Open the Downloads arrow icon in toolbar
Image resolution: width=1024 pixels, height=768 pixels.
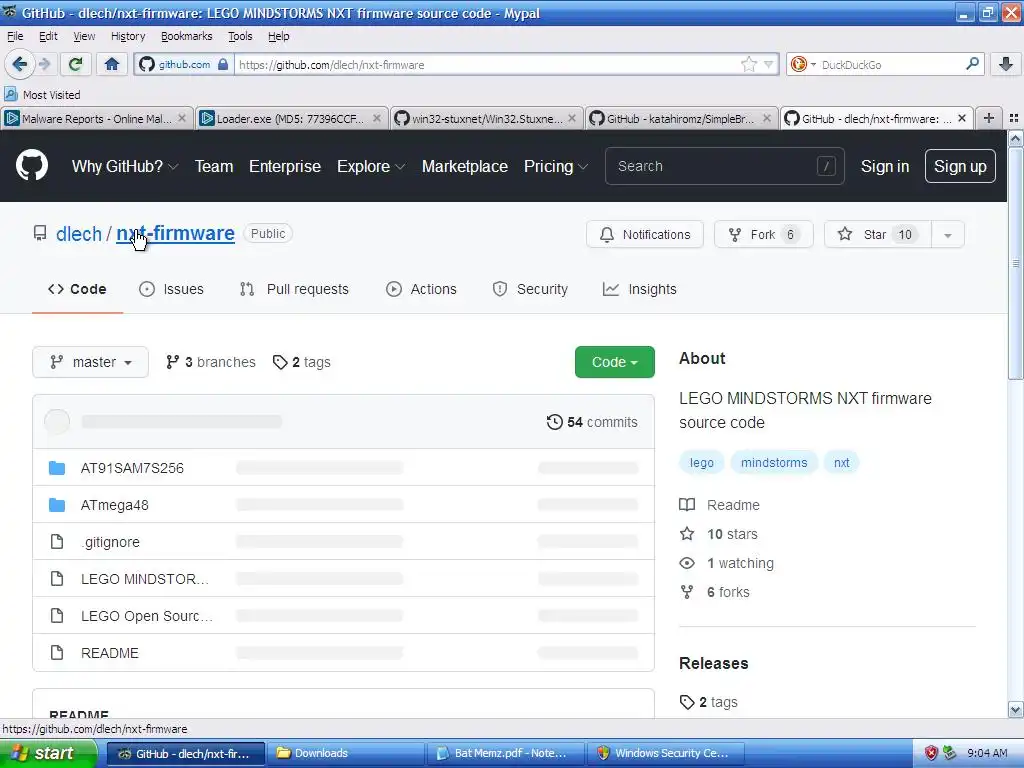[x=1006, y=64]
